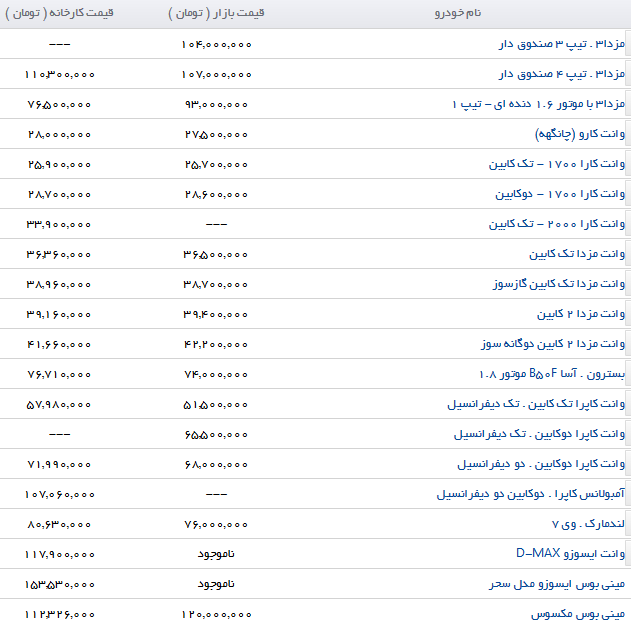
Task: Select factory price ۱۱۰,۳۰۰,۰۰۰
Action: [x=60, y=74]
